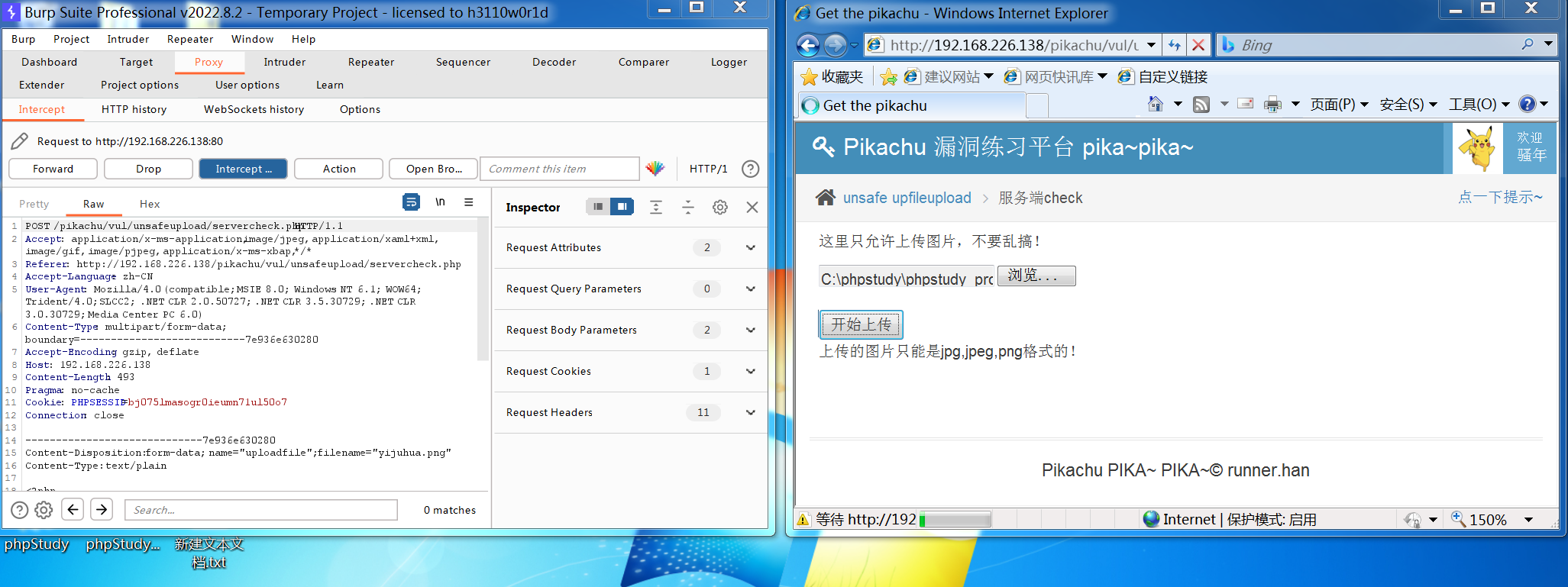Open the editor hamburger menu icon

tap(469, 202)
